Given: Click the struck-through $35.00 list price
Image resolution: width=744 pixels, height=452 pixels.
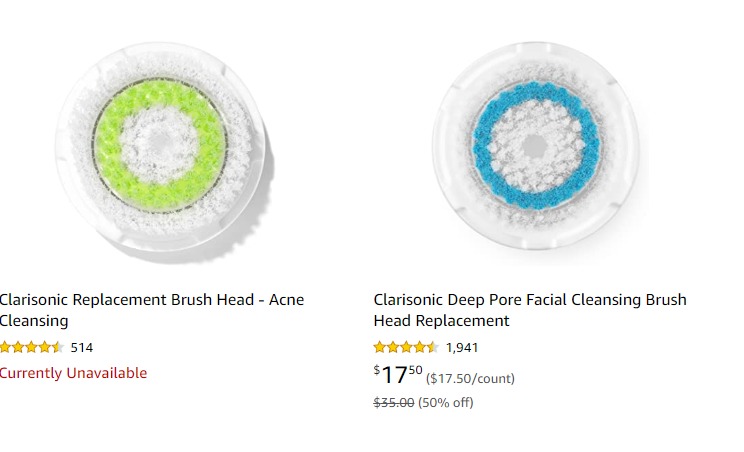Looking at the screenshot, I should click(x=394, y=403).
